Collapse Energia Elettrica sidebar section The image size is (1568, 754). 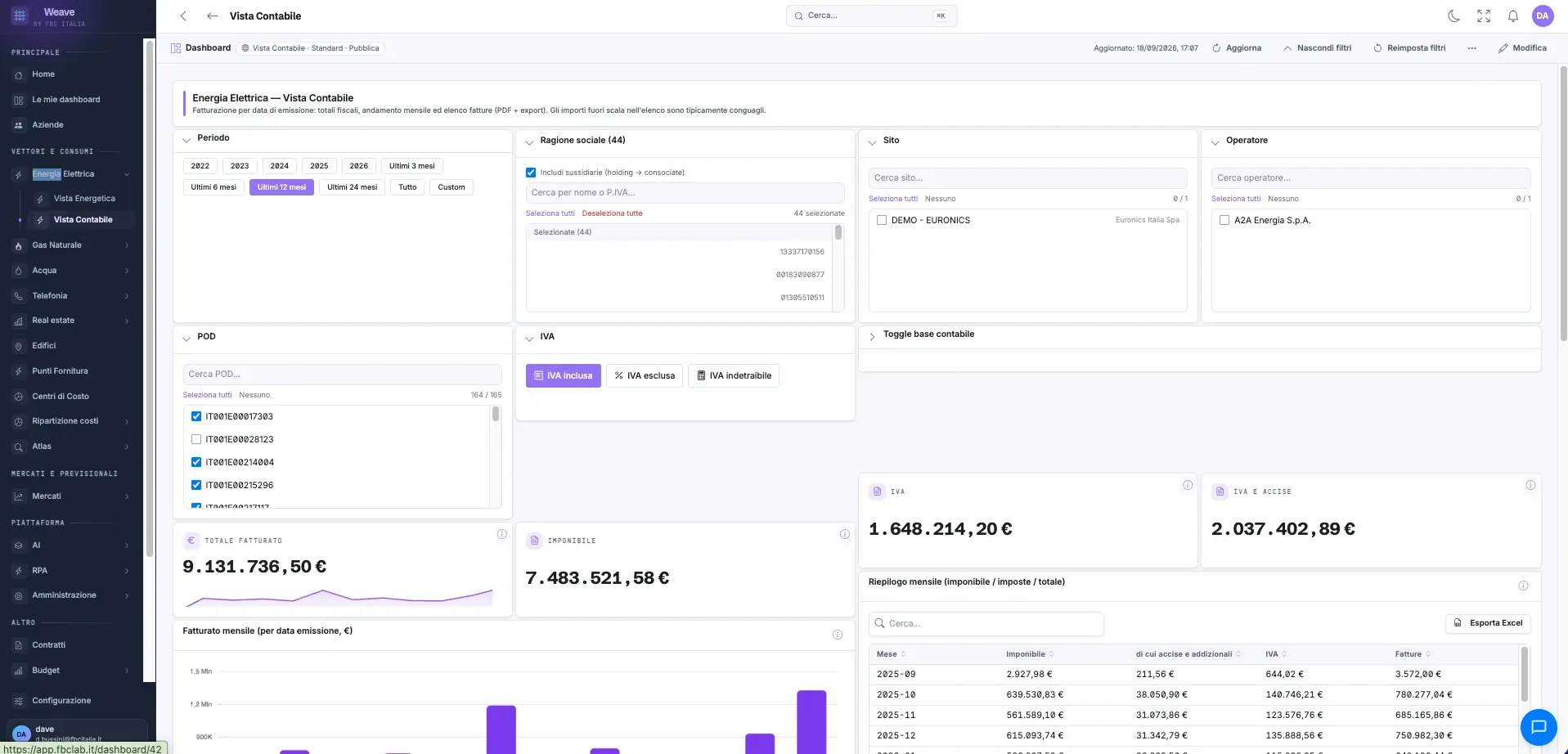(x=127, y=174)
